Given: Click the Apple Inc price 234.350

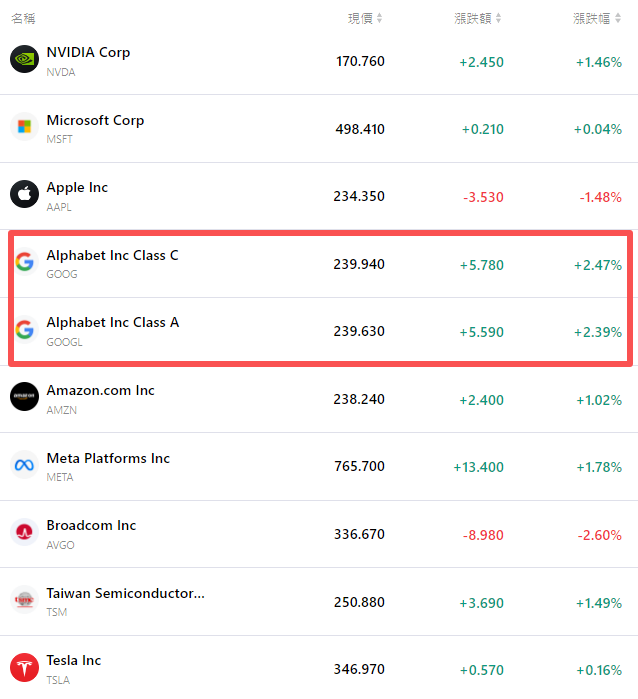Looking at the screenshot, I should [x=359, y=196].
